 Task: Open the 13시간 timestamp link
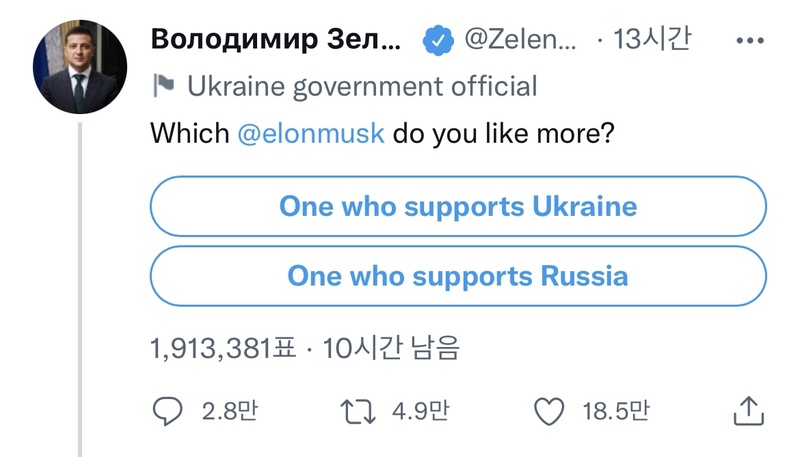click(652, 39)
